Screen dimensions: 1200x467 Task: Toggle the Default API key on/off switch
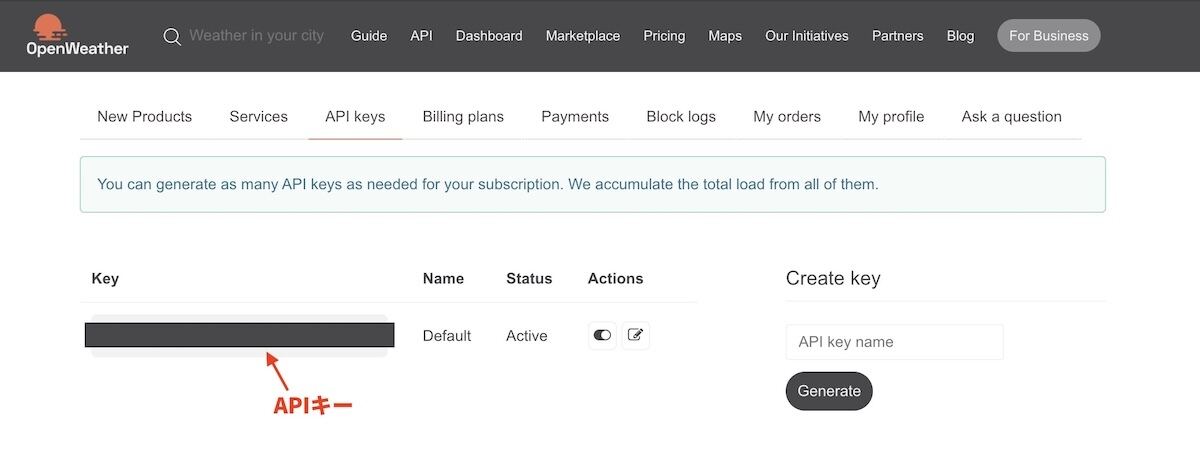pos(602,335)
